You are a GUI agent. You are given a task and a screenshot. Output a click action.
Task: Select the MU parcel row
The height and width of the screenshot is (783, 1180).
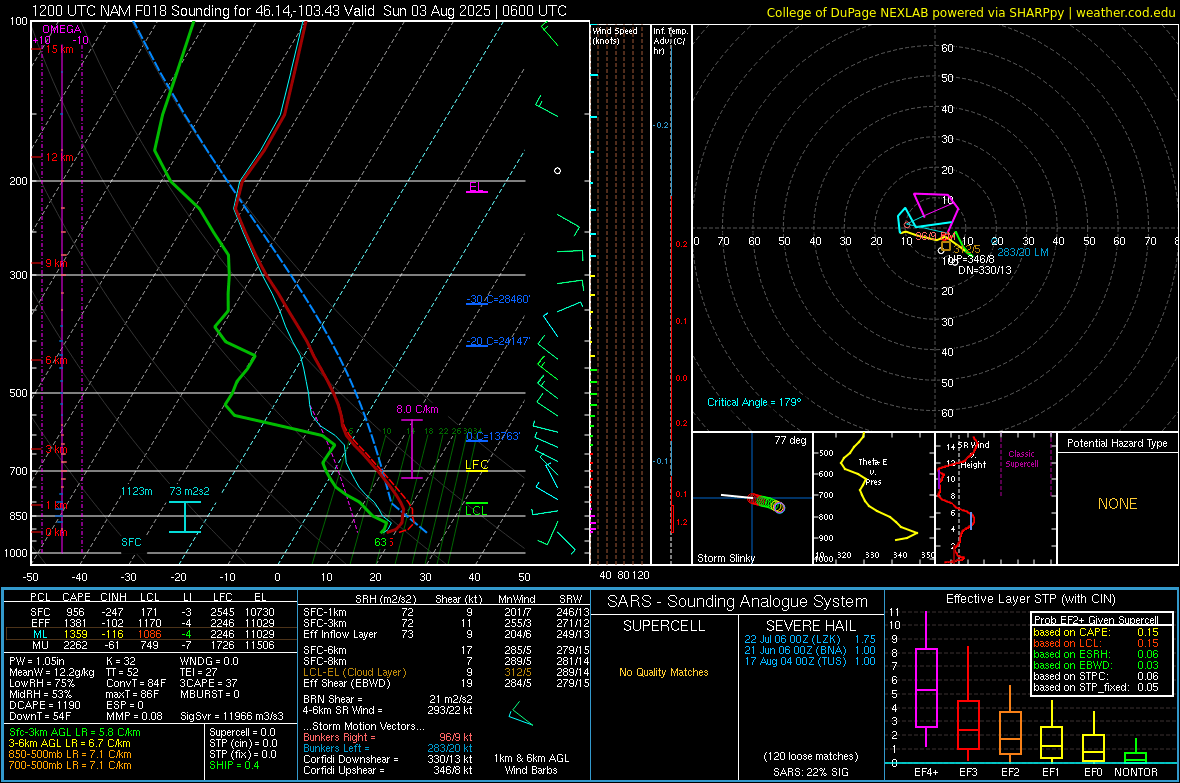point(151,644)
